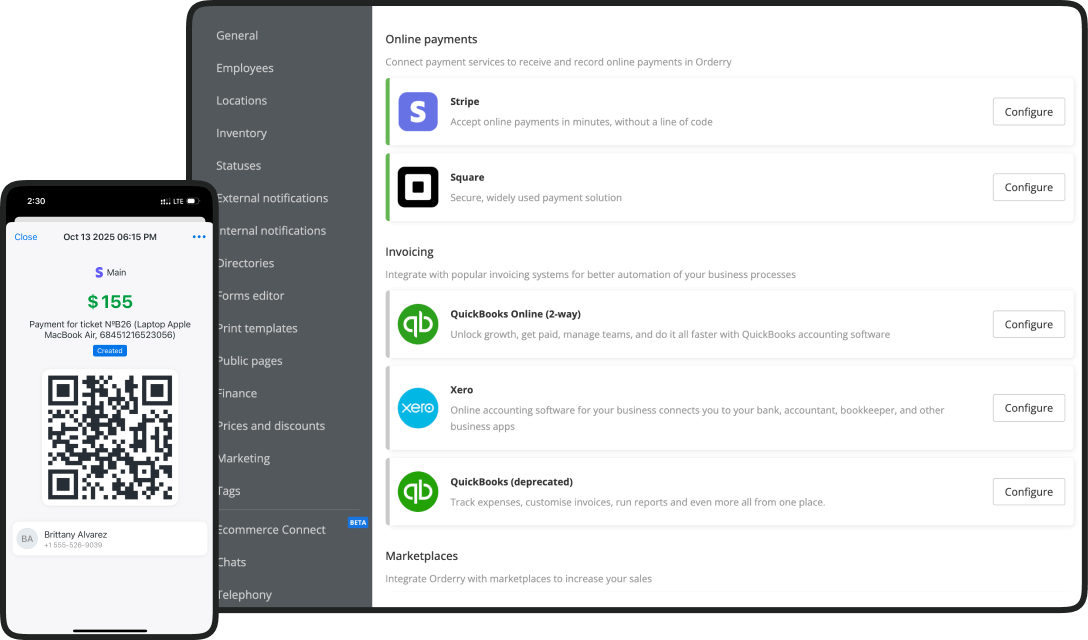
Task: Click the BA contact avatar
Action: 27,539
